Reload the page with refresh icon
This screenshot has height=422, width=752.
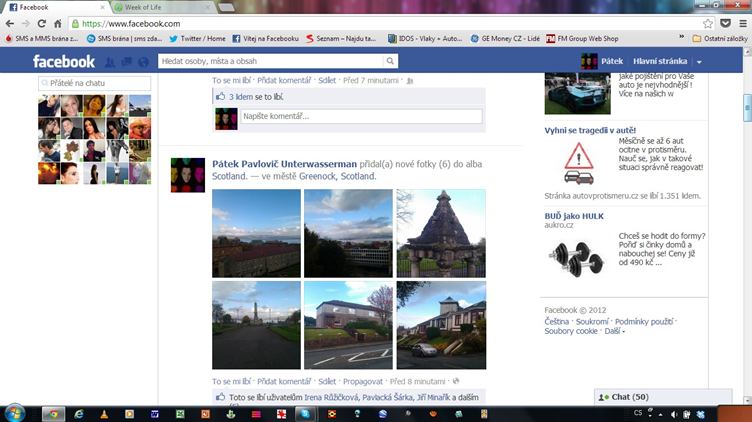(42, 23)
